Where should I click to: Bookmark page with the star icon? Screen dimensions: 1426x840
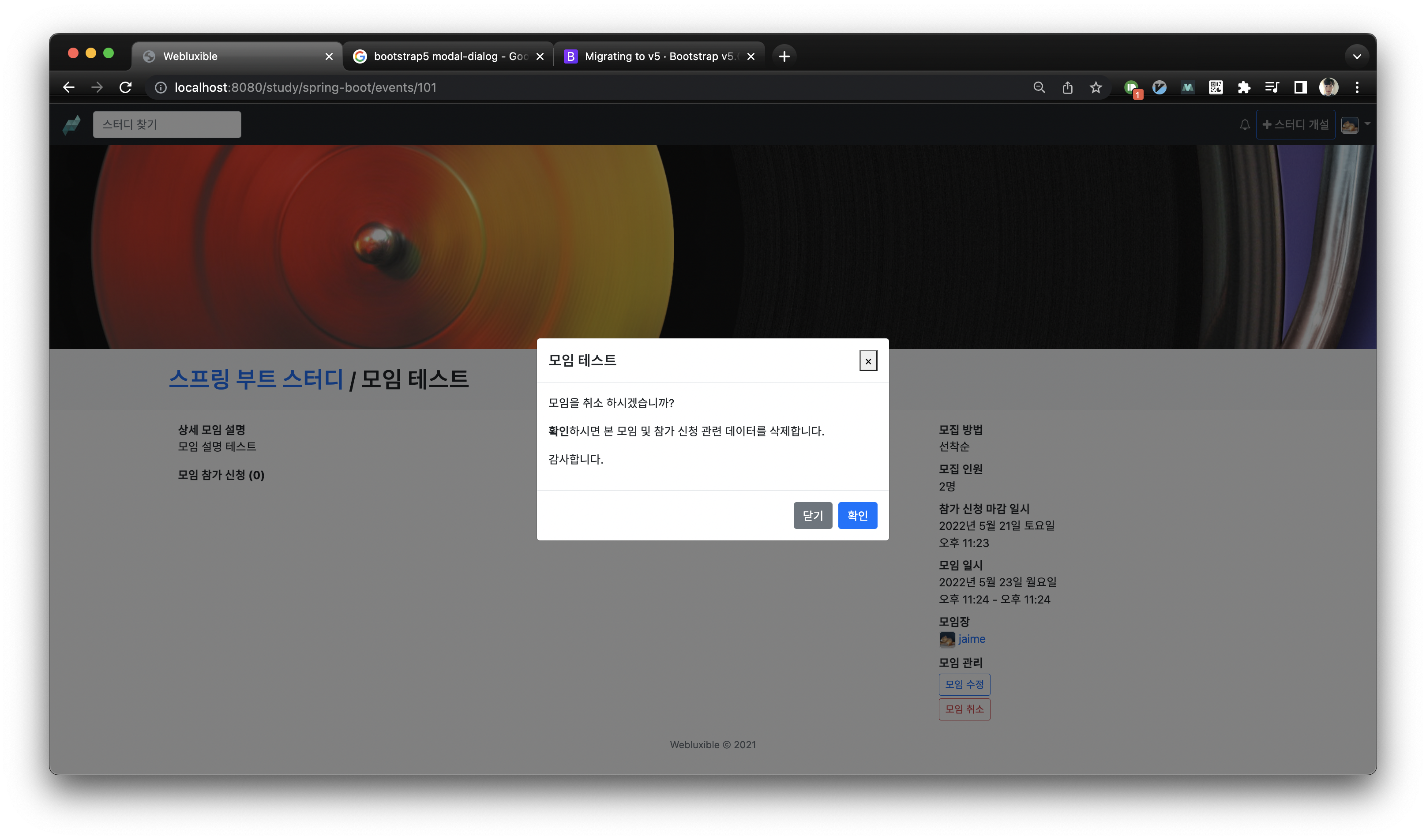point(1096,87)
